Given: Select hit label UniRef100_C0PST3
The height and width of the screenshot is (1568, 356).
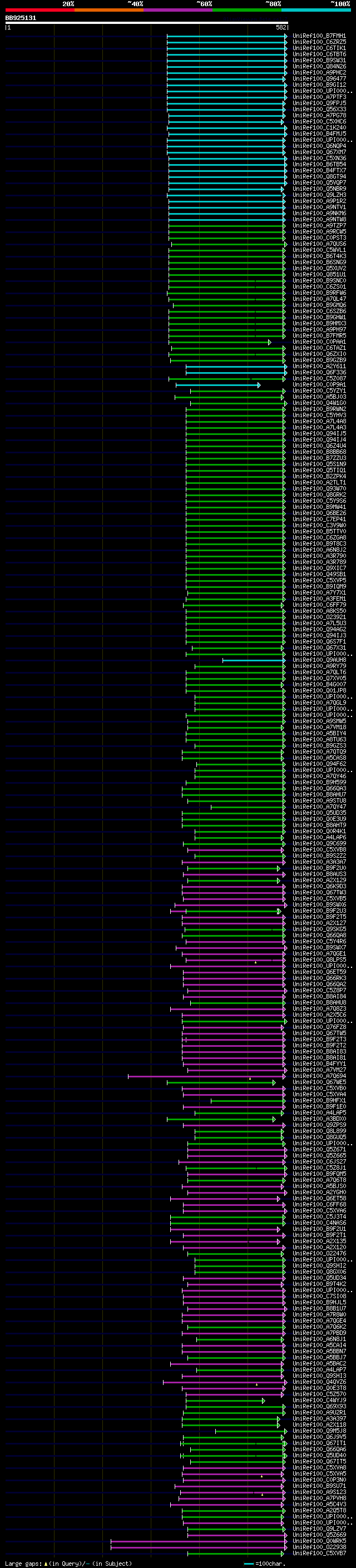Looking at the screenshot, I should [319, 238].
